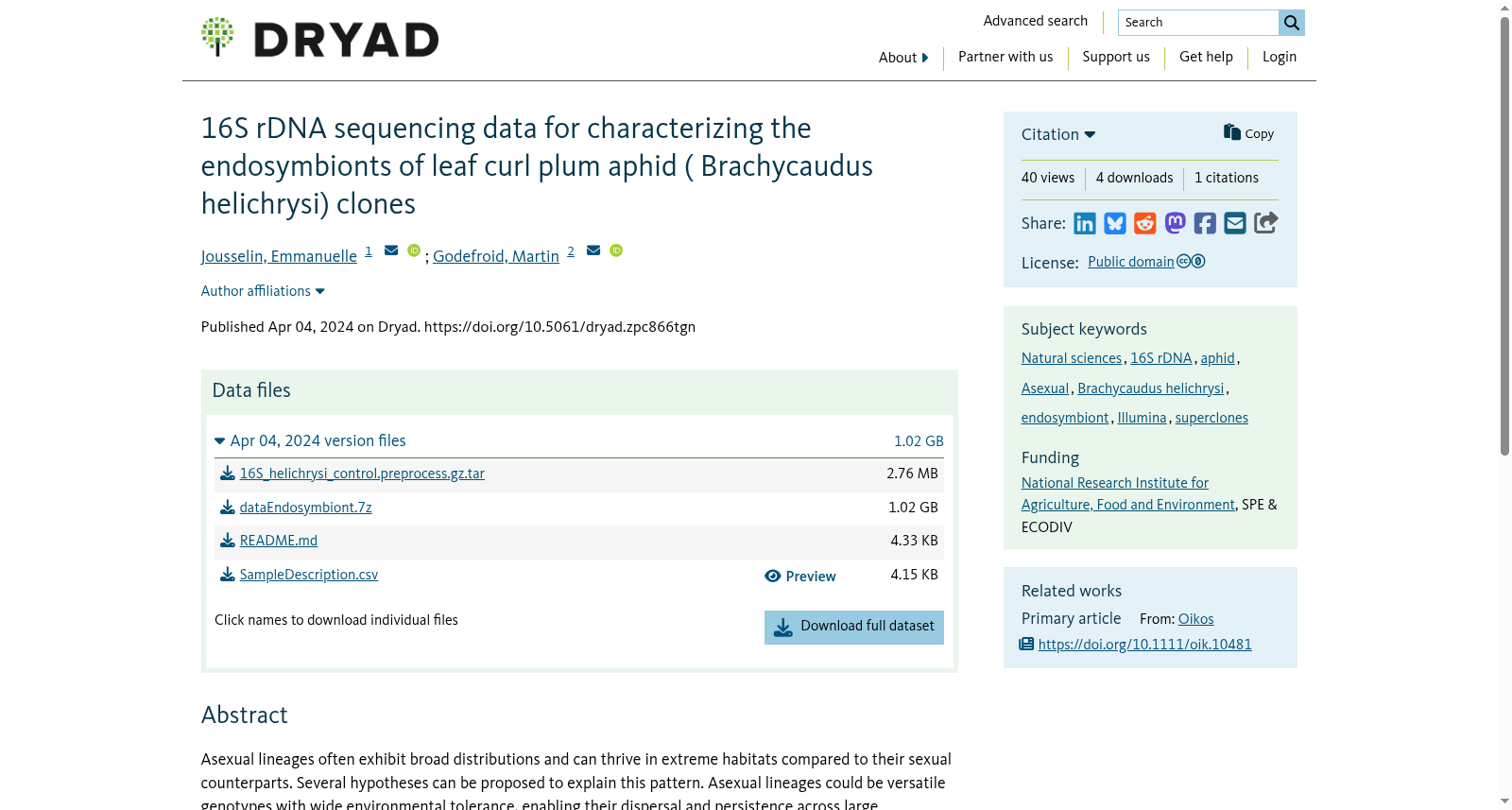1512x810 pixels.
Task: Share dataset via email icon
Action: 1235,223
